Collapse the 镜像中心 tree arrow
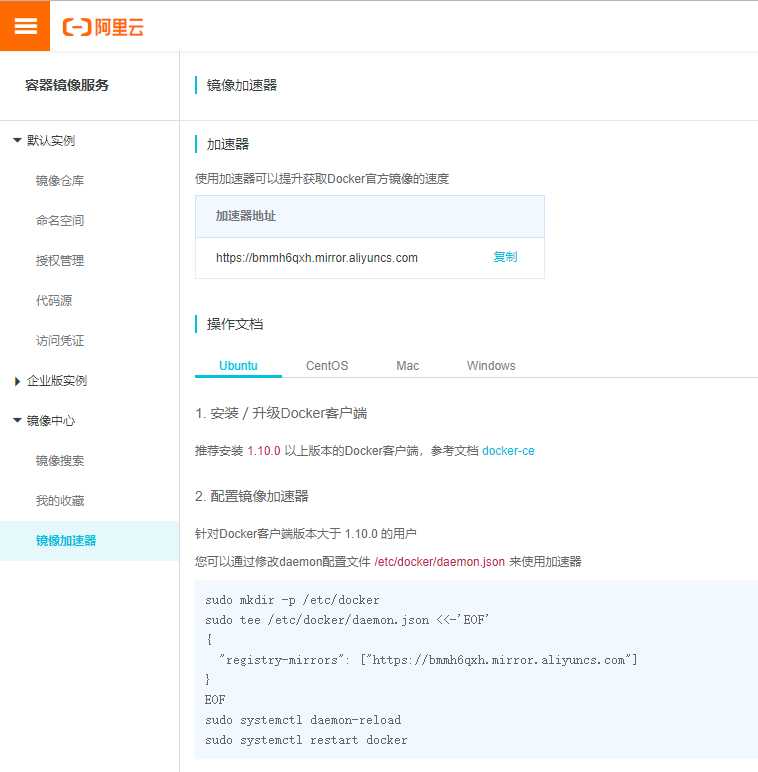758x772 pixels. pyautogui.click(x=17, y=420)
